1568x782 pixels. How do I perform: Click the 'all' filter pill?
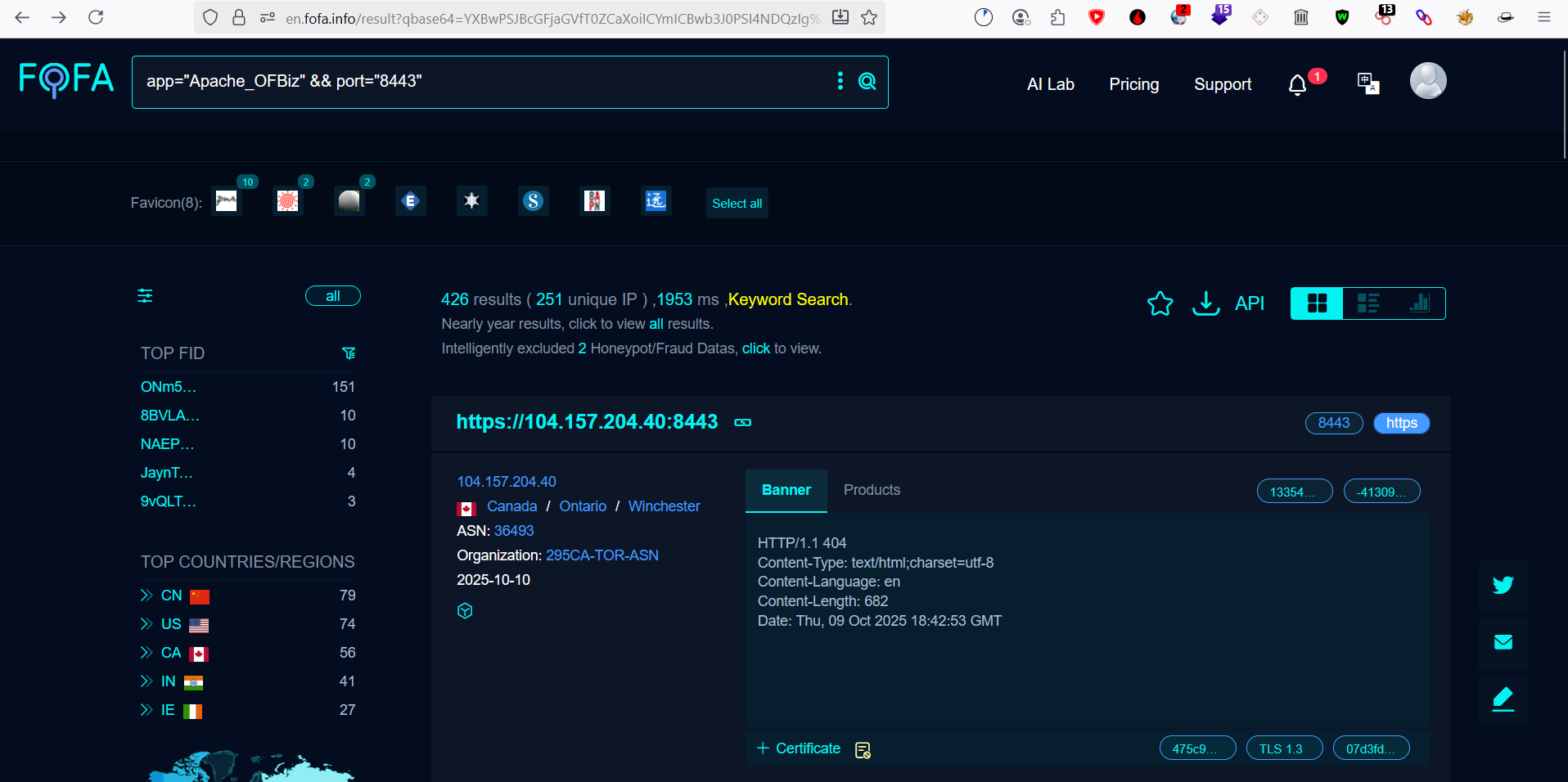[333, 296]
